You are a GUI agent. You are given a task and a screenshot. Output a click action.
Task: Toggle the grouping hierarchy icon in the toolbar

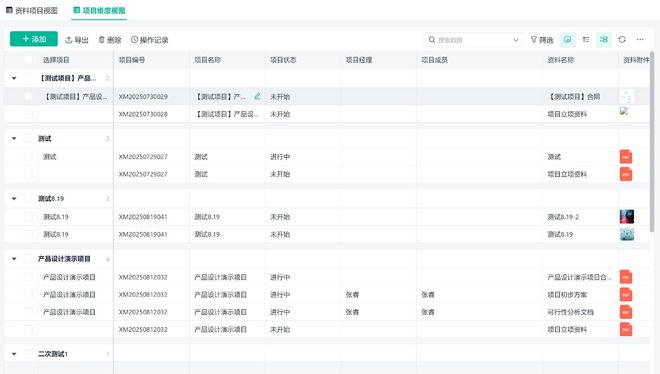click(604, 40)
